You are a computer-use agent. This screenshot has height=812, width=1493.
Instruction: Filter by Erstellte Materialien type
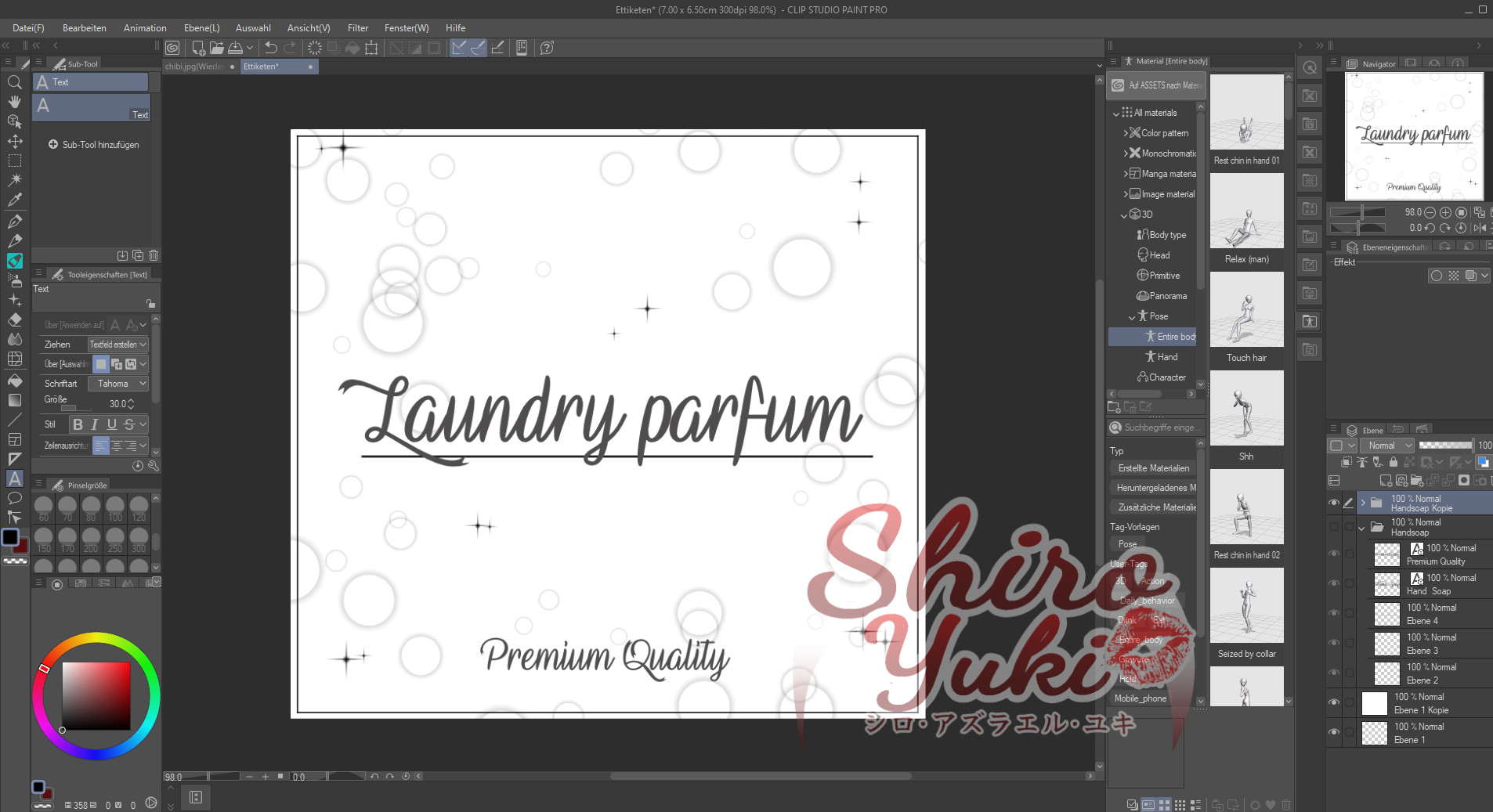[1153, 468]
